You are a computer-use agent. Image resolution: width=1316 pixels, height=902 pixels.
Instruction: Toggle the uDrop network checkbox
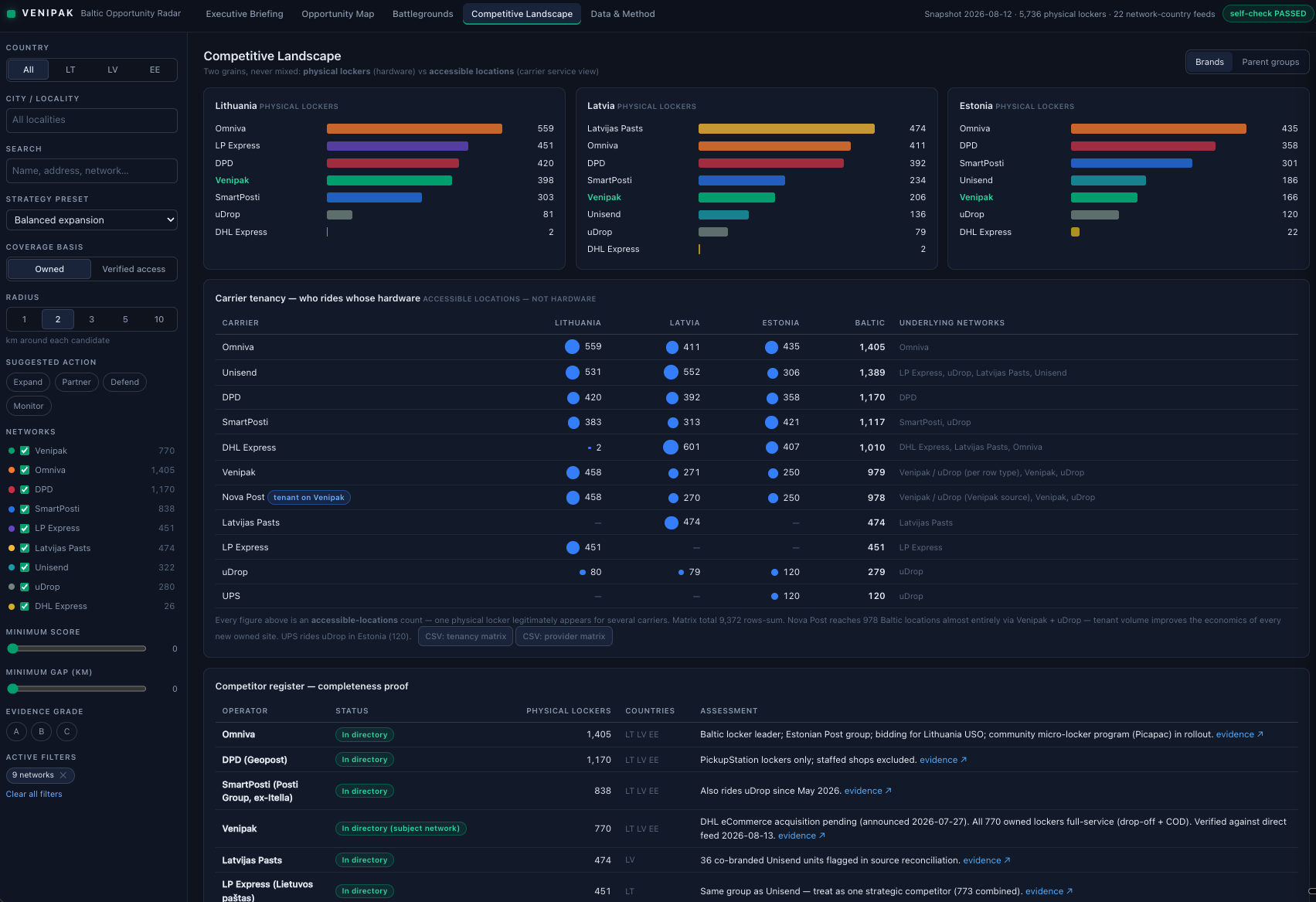point(25,587)
